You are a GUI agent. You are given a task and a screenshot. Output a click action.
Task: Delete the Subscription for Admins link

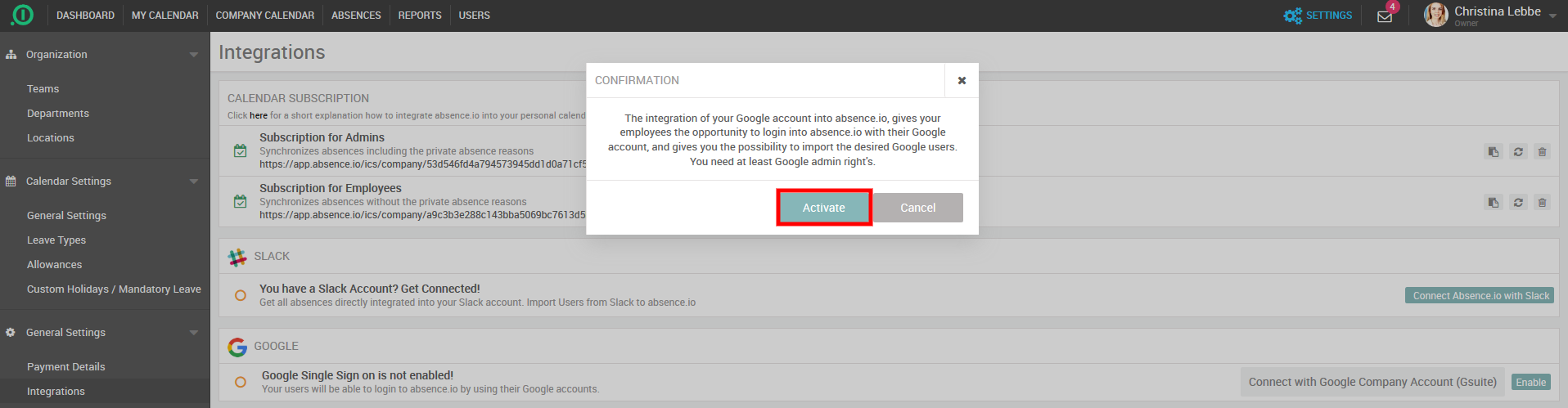click(1542, 152)
